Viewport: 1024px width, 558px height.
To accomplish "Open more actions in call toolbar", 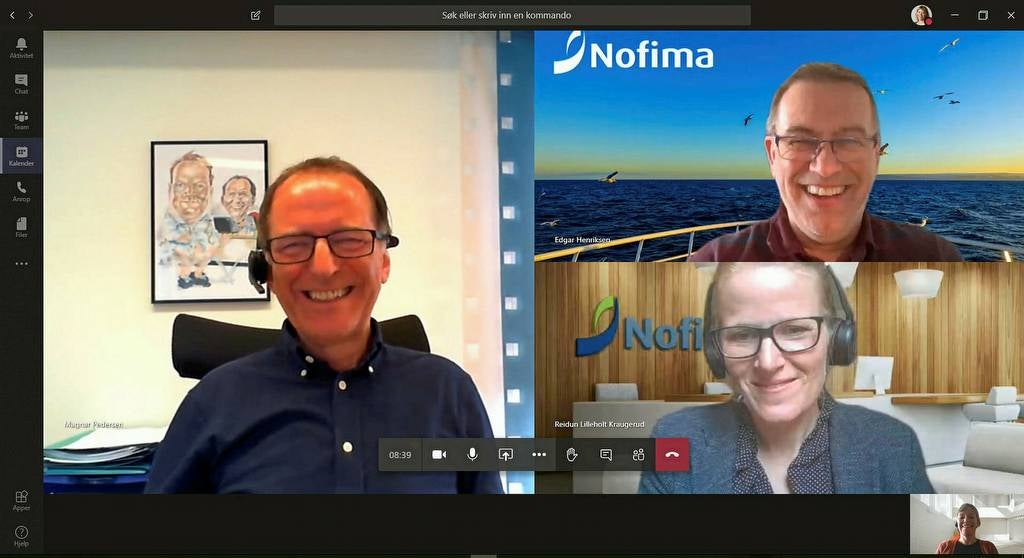I will pyautogui.click(x=539, y=454).
